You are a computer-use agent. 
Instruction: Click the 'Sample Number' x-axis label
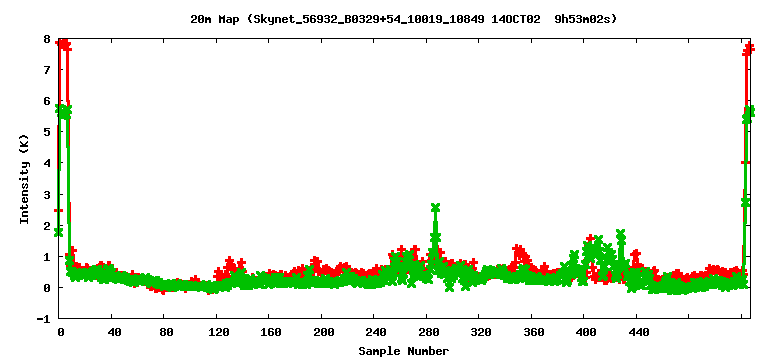pyautogui.click(x=404, y=351)
